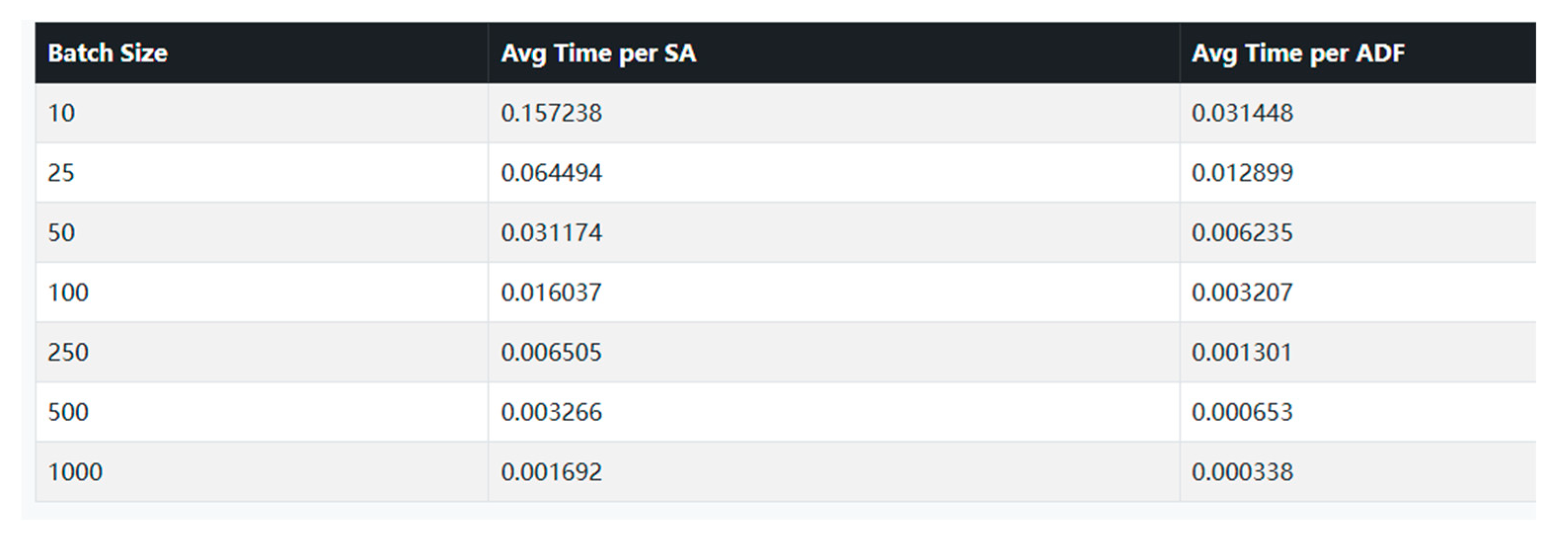Click the cell containing 0.016037
The image size is (1568, 543).
click(x=551, y=293)
